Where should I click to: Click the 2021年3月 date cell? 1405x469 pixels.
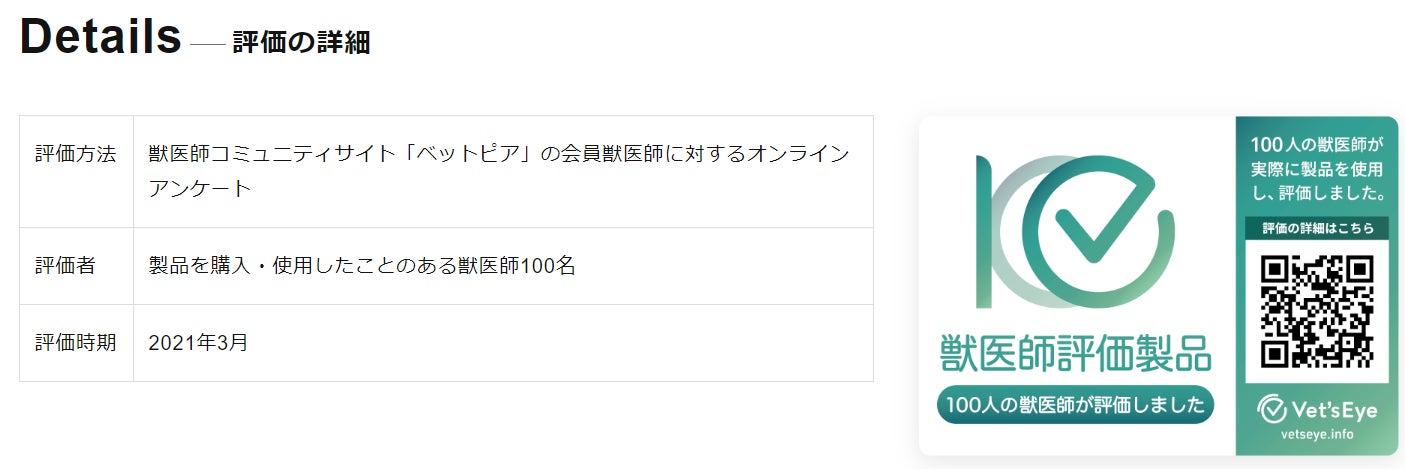click(x=503, y=343)
